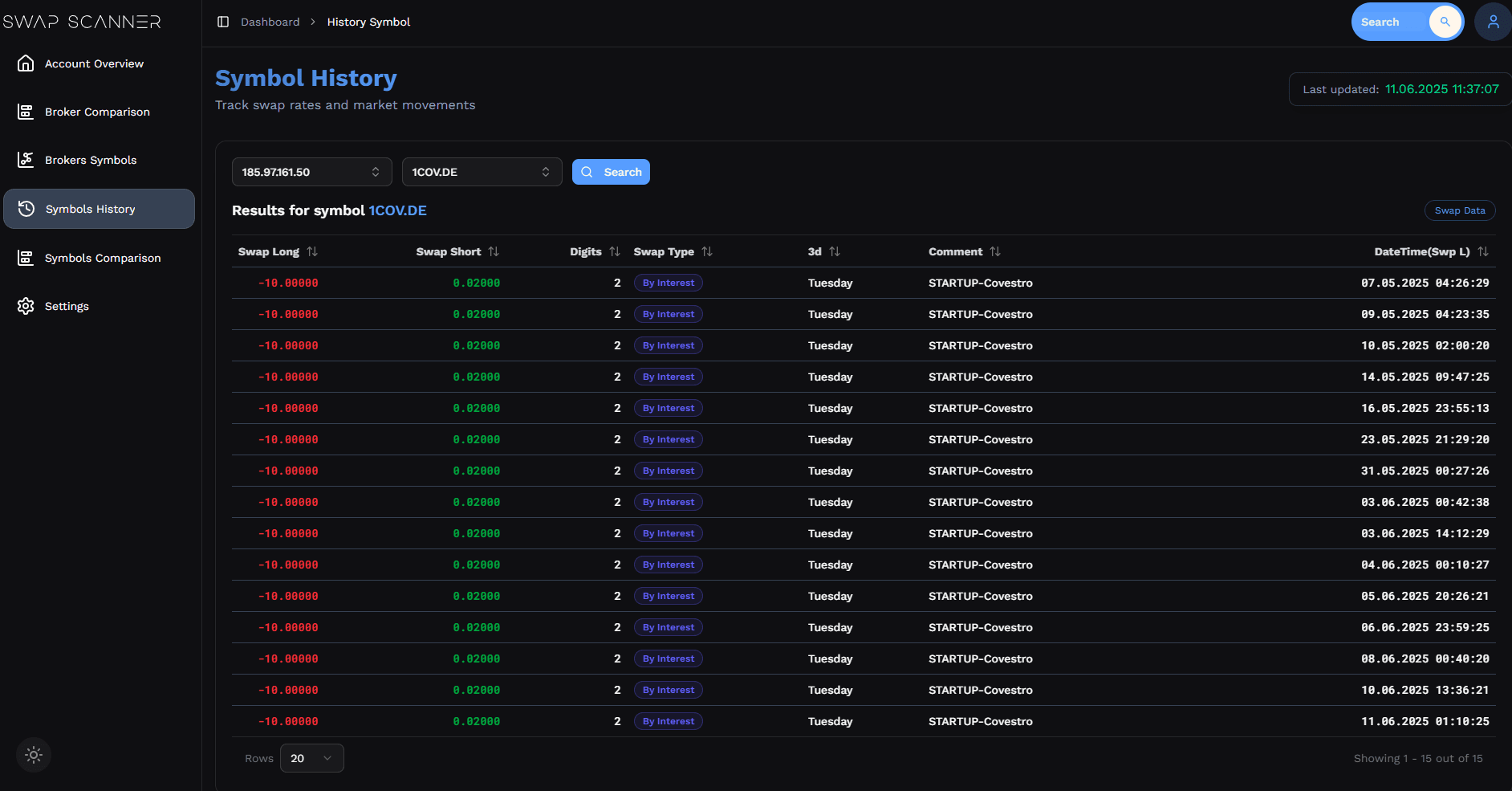1512x791 pixels.
Task: Click the Account Overview home icon
Action: pos(26,63)
